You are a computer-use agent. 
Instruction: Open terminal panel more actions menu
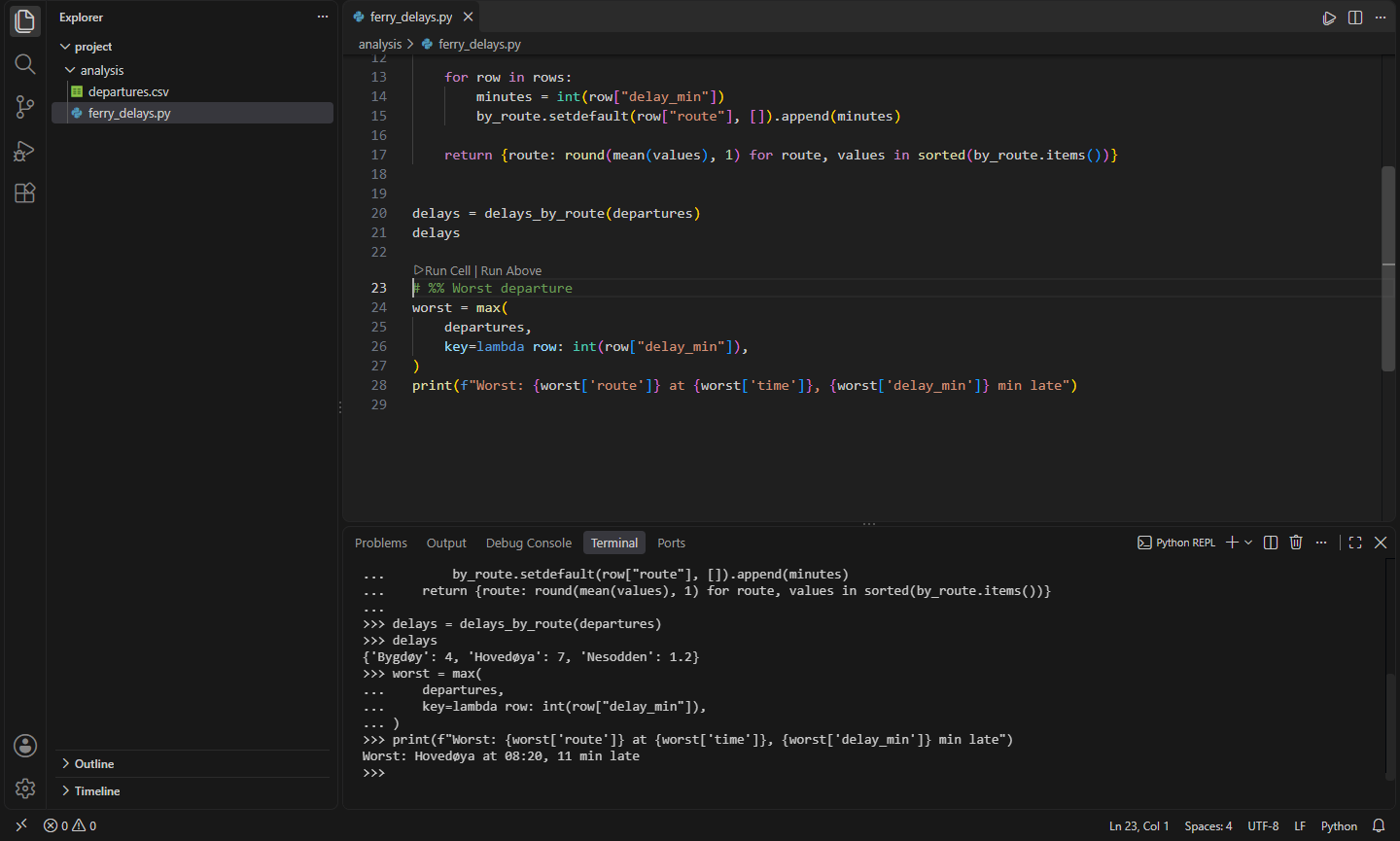(x=1321, y=543)
